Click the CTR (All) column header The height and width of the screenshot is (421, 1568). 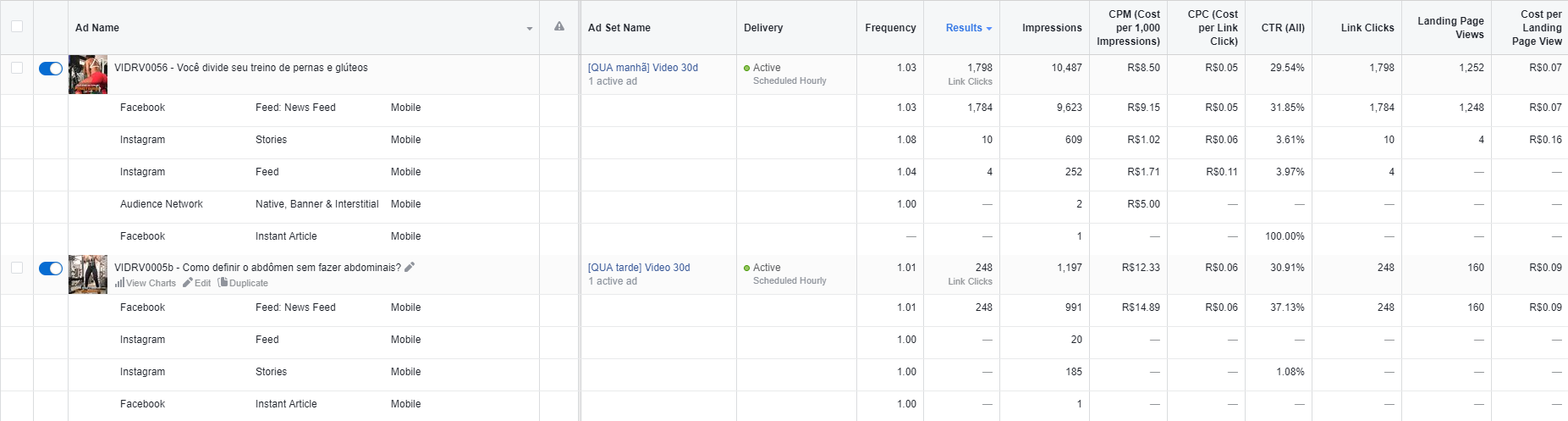(x=1283, y=28)
